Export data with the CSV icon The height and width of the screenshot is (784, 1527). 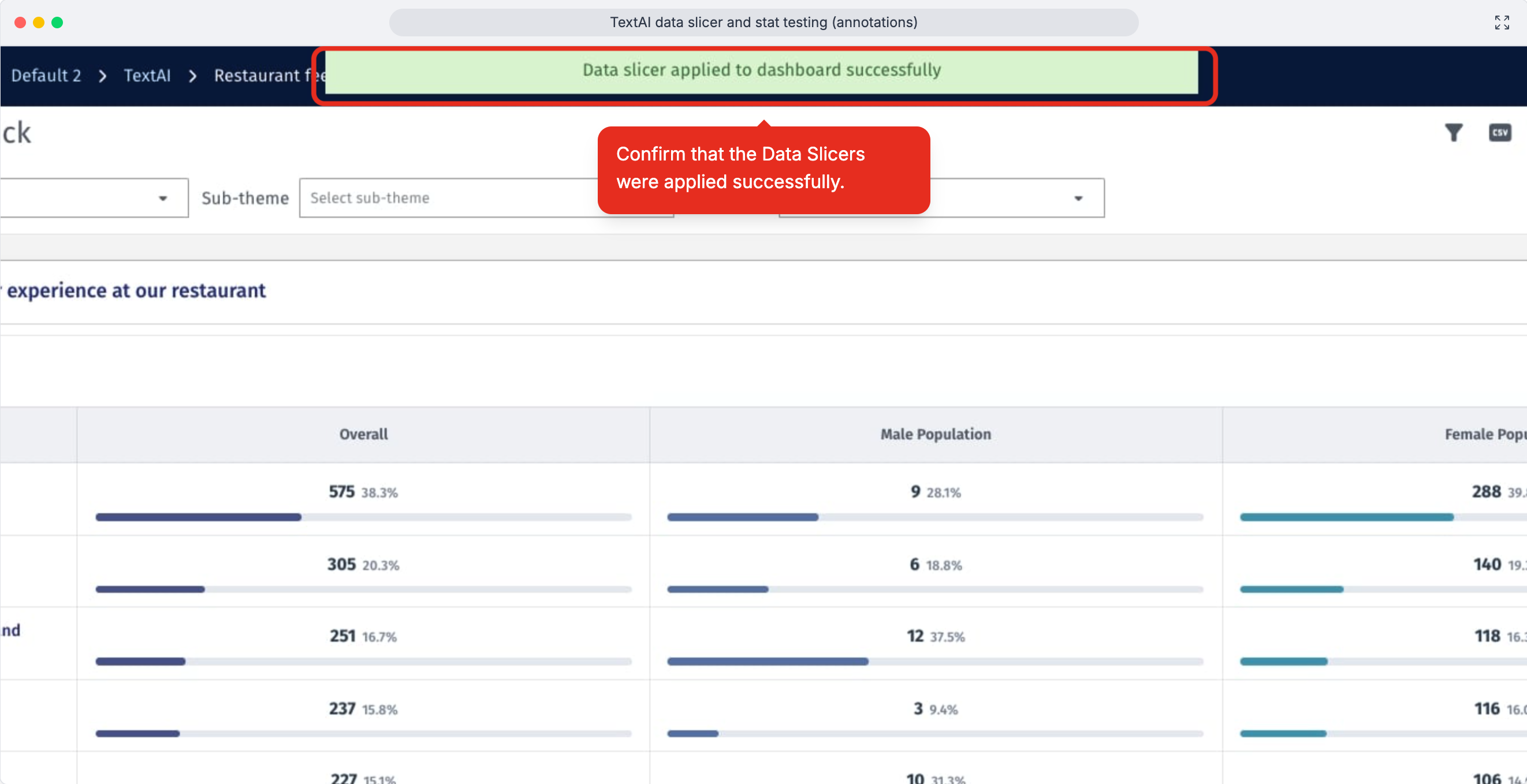[x=1500, y=133]
